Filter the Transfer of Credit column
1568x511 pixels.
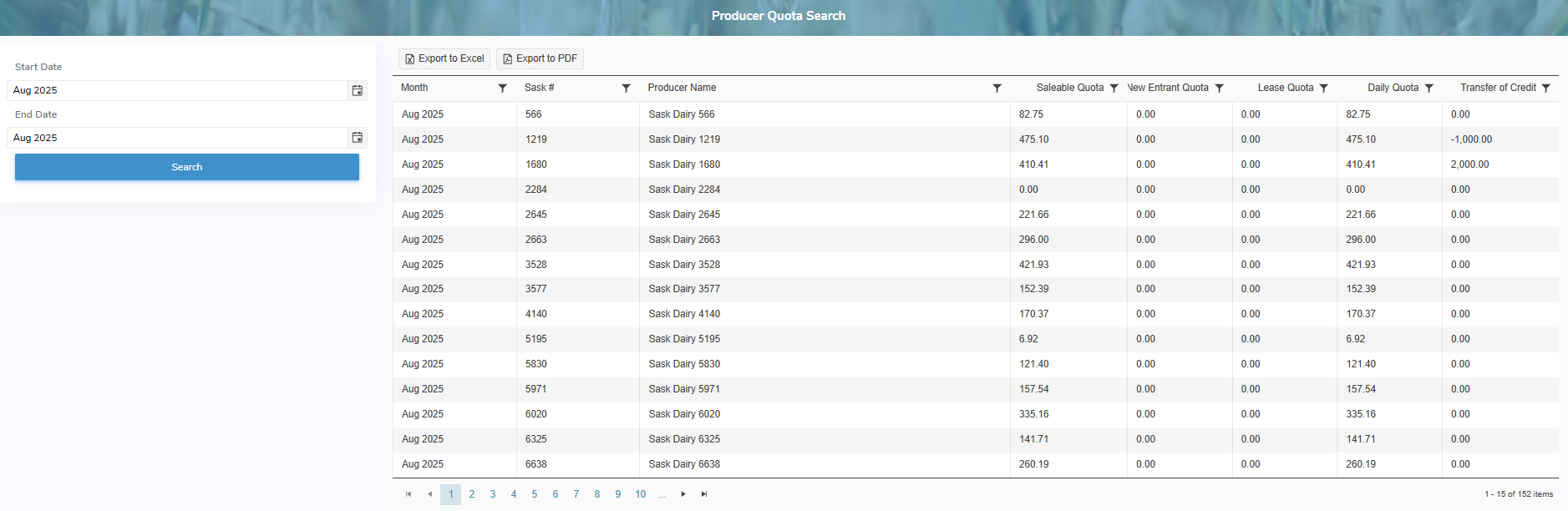1545,88
